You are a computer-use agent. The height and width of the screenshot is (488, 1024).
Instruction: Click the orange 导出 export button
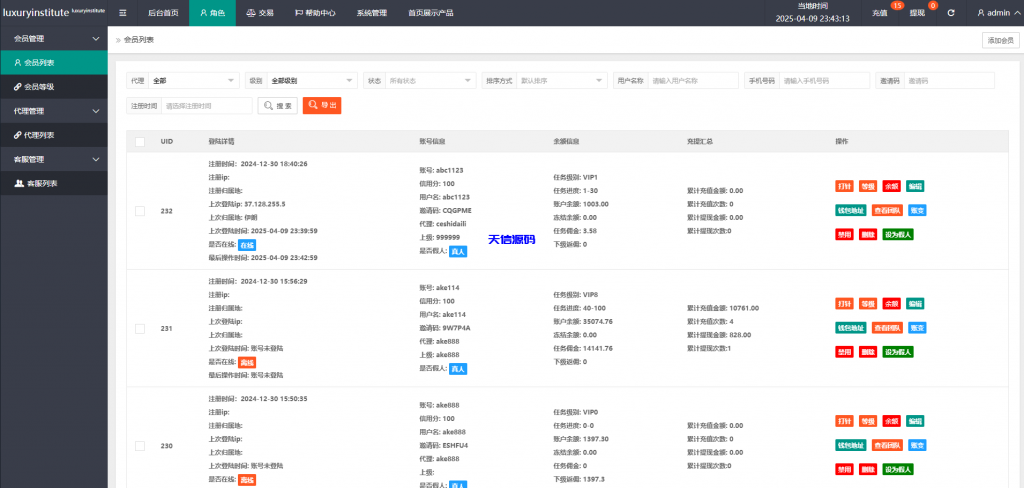[323, 105]
